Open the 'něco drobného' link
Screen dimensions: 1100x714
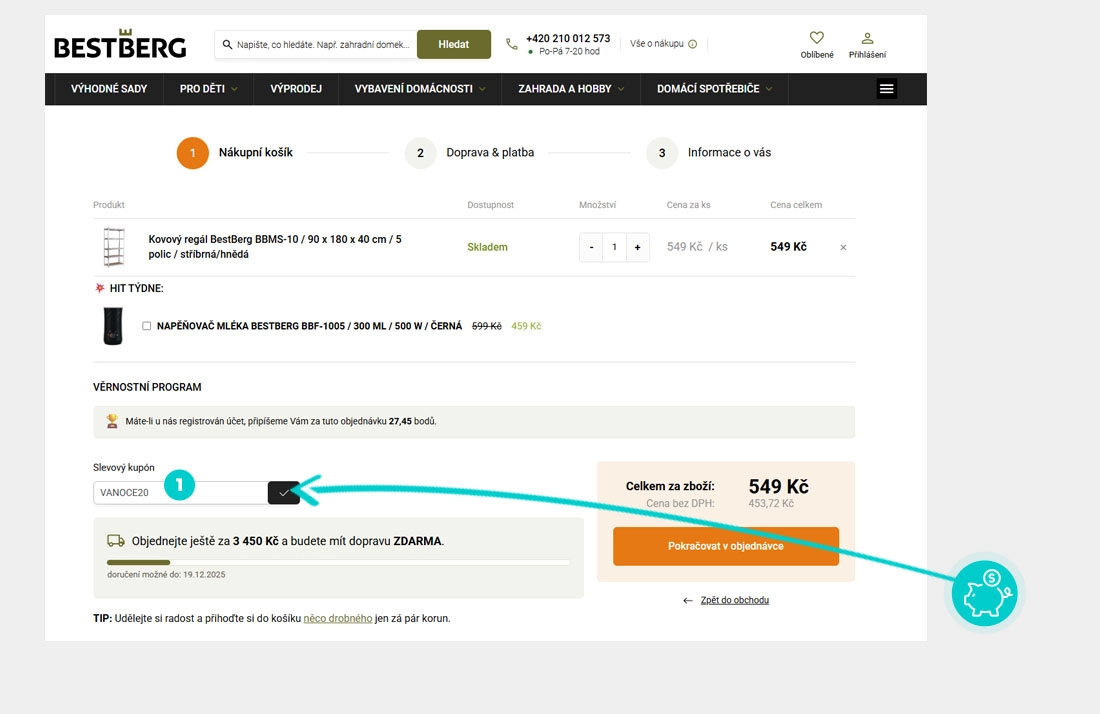(x=338, y=618)
